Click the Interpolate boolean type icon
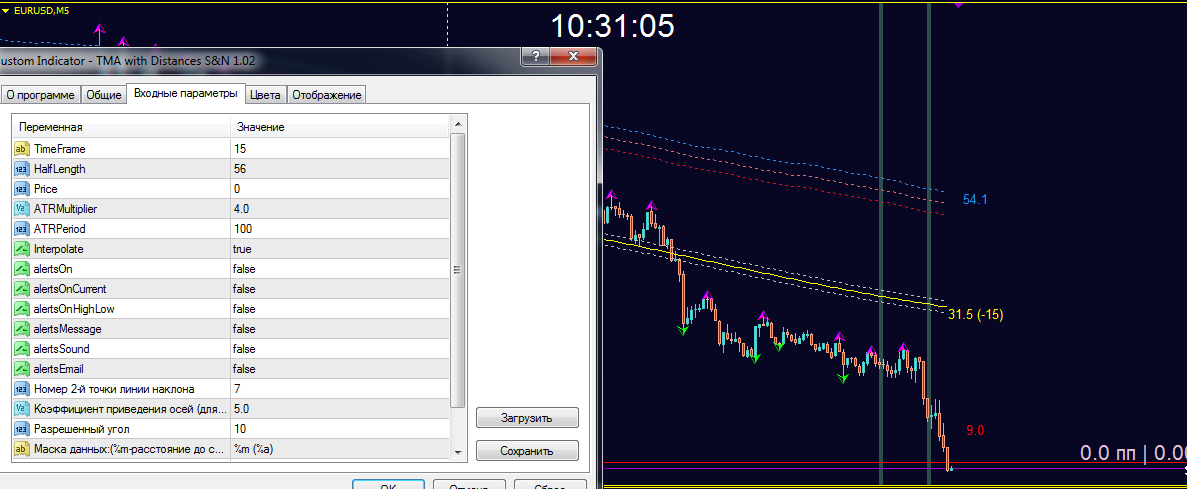 click(21, 248)
